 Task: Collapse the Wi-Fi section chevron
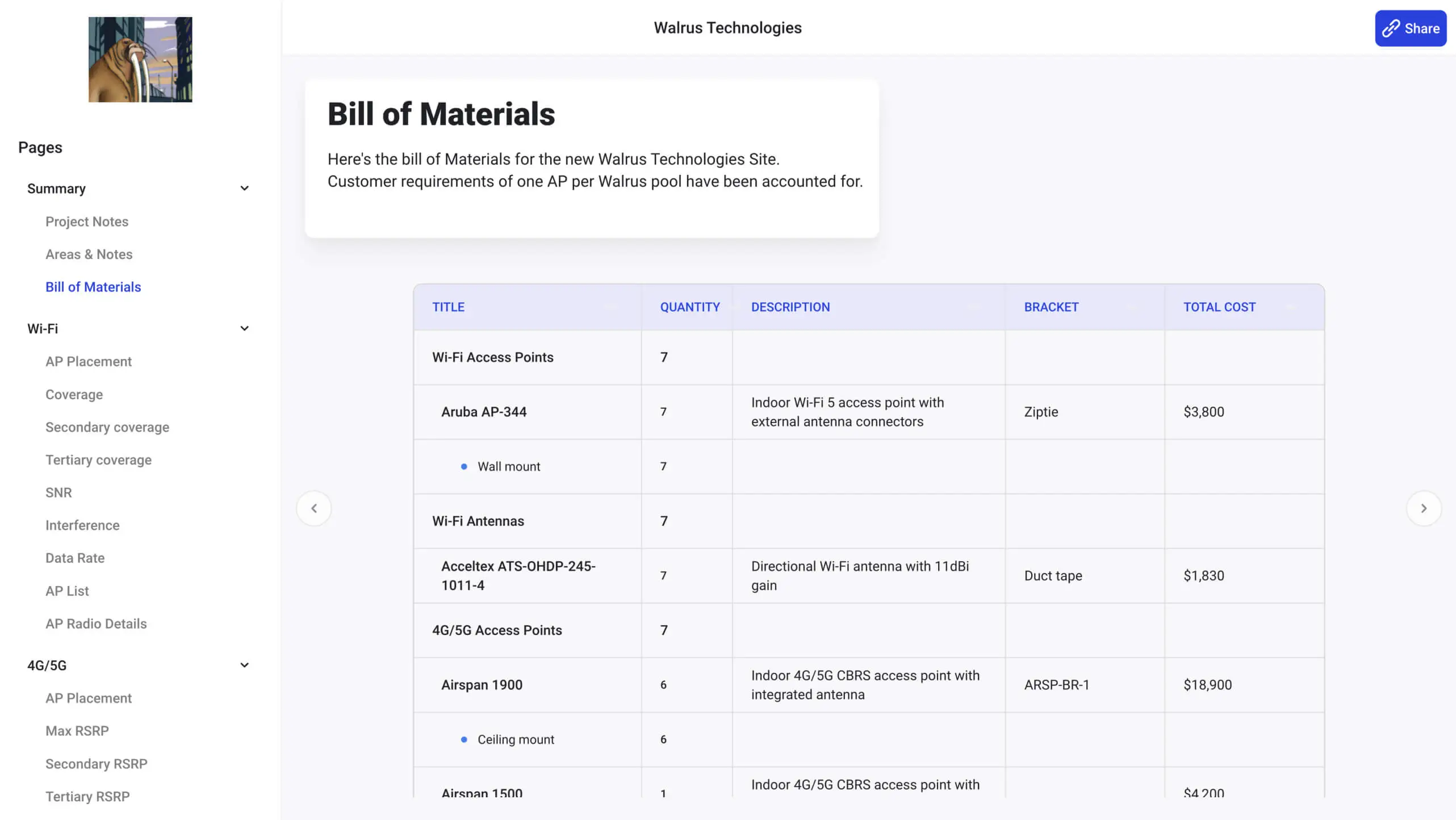[x=245, y=329]
